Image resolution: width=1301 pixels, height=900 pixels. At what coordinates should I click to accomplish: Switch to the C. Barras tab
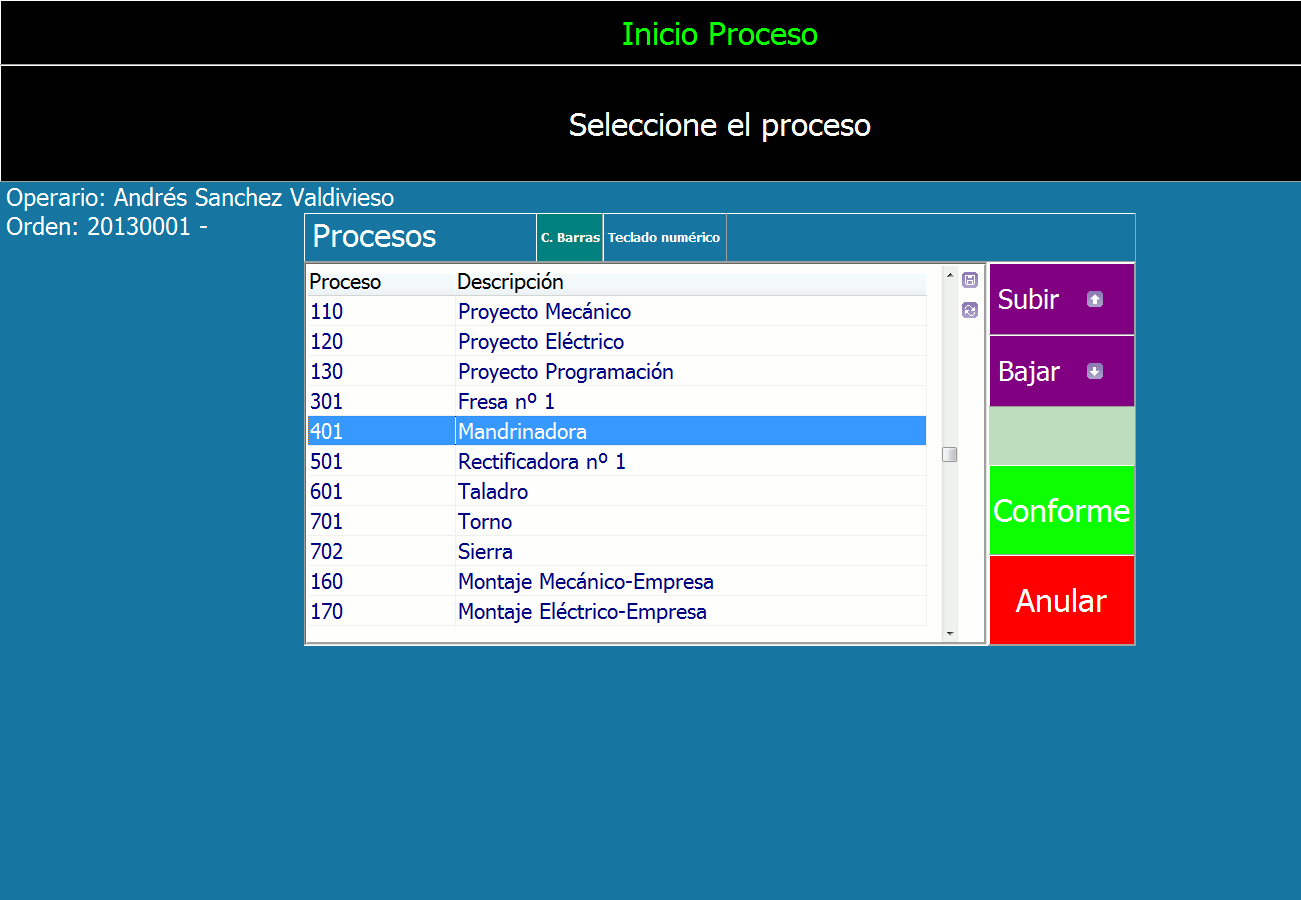[x=570, y=238]
